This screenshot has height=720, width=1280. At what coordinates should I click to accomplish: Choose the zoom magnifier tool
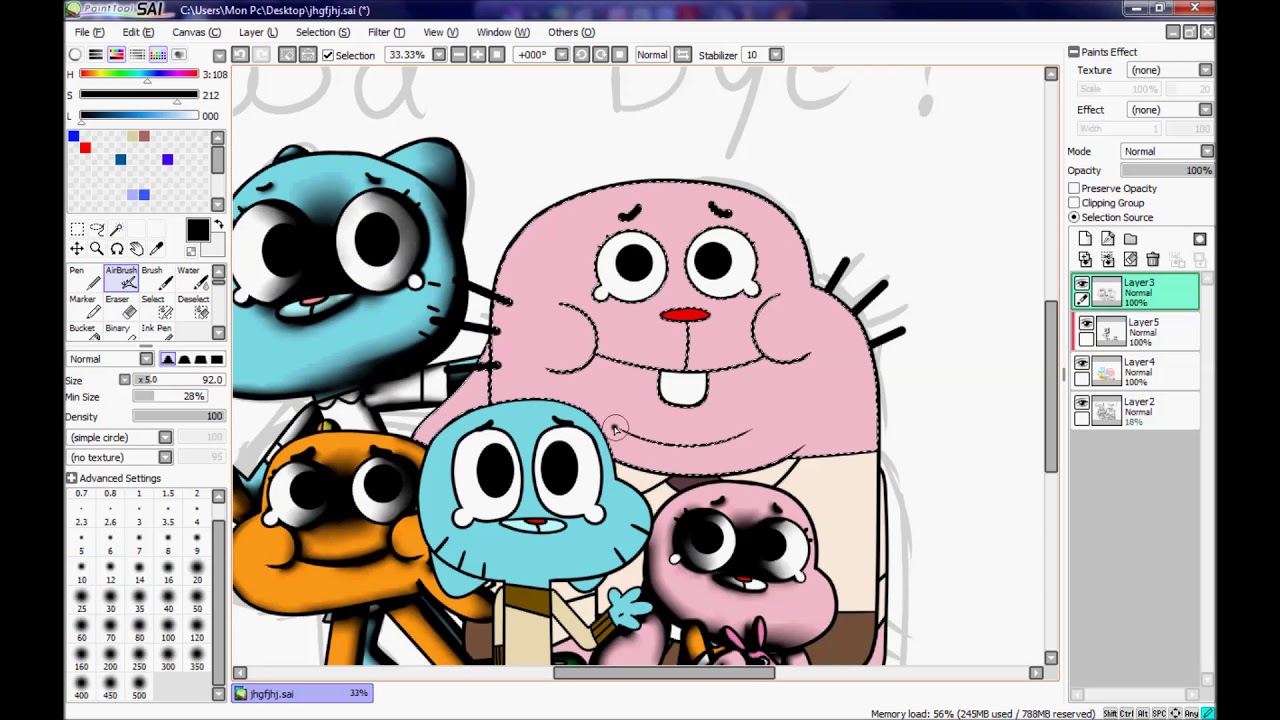pos(97,248)
